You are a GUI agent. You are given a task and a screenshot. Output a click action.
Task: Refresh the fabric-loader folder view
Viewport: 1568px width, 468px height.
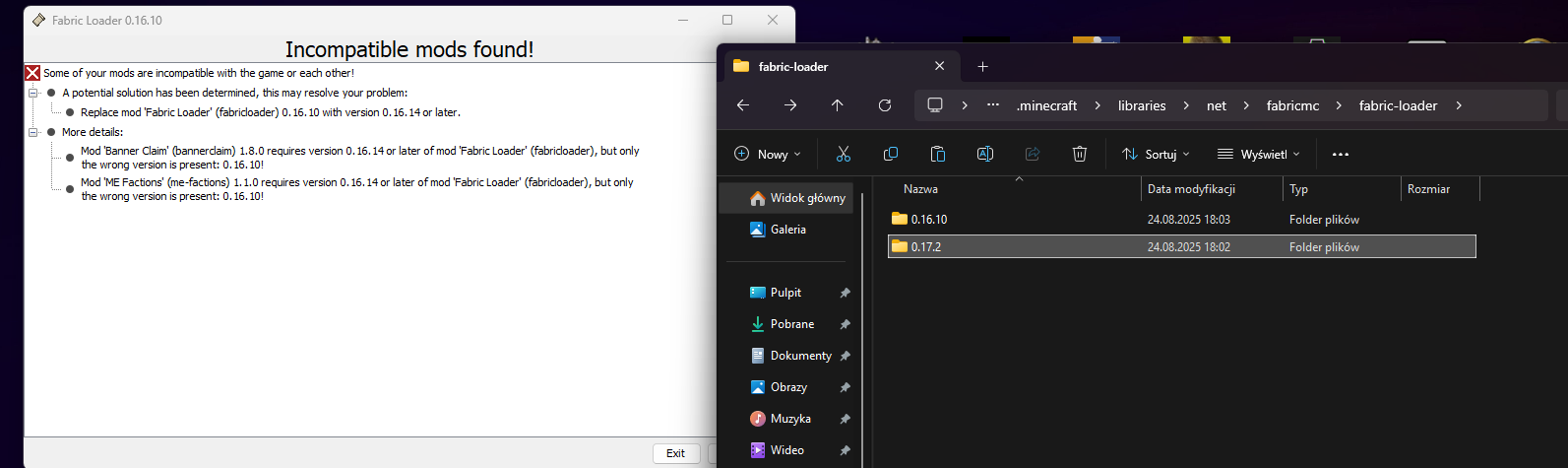(885, 105)
